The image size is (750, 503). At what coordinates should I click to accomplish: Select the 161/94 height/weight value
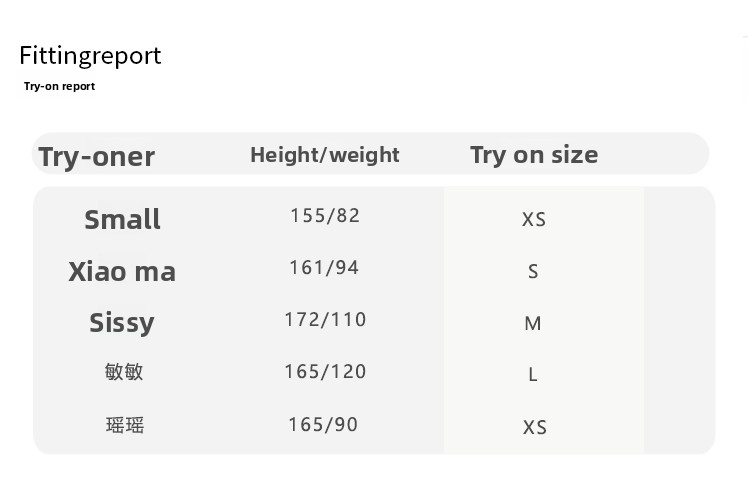click(324, 268)
